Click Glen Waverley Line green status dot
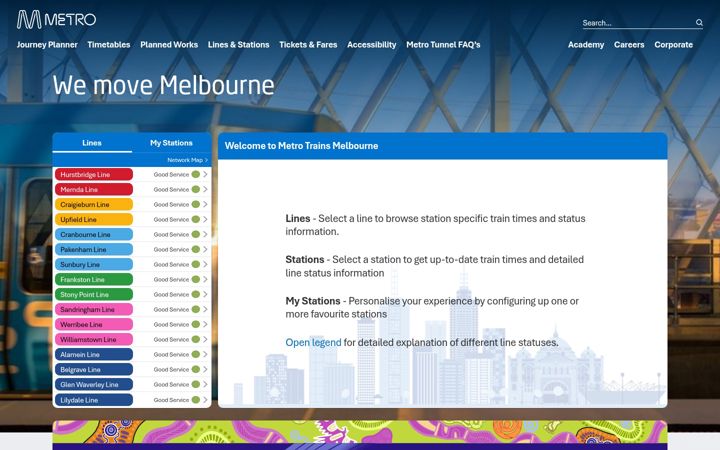The image size is (720, 450). (x=196, y=384)
